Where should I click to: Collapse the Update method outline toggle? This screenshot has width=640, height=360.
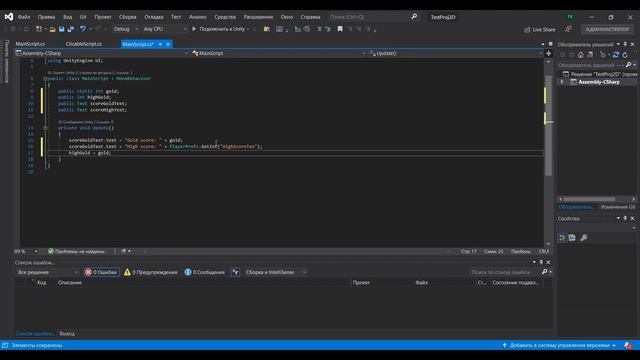(45, 128)
